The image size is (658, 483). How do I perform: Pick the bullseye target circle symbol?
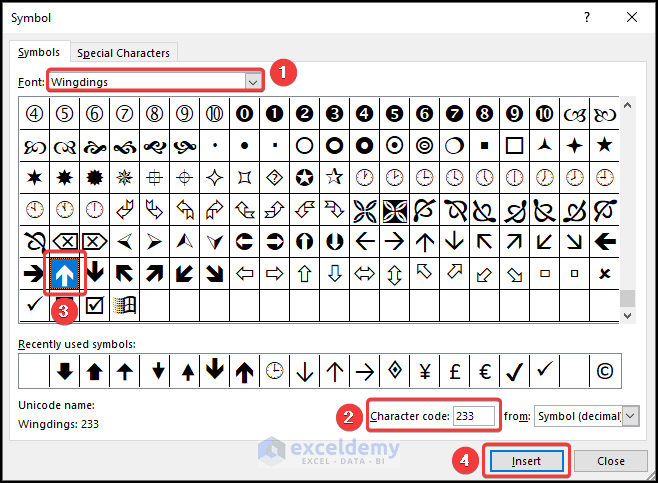click(x=424, y=145)
